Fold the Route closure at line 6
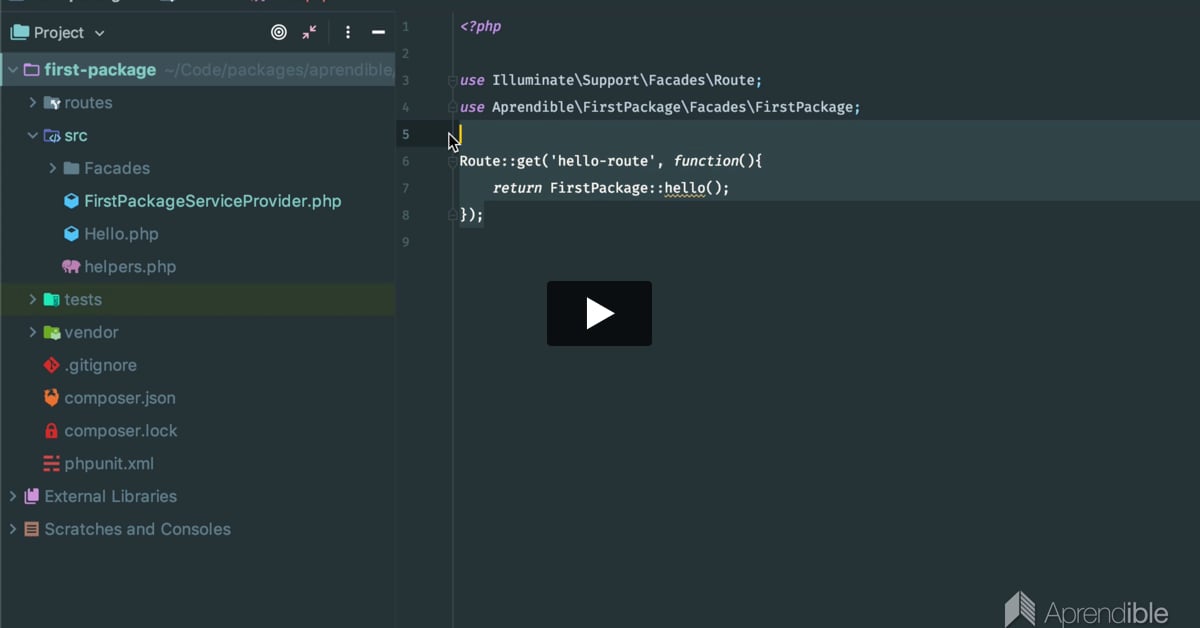 click(x=453, y=161)
